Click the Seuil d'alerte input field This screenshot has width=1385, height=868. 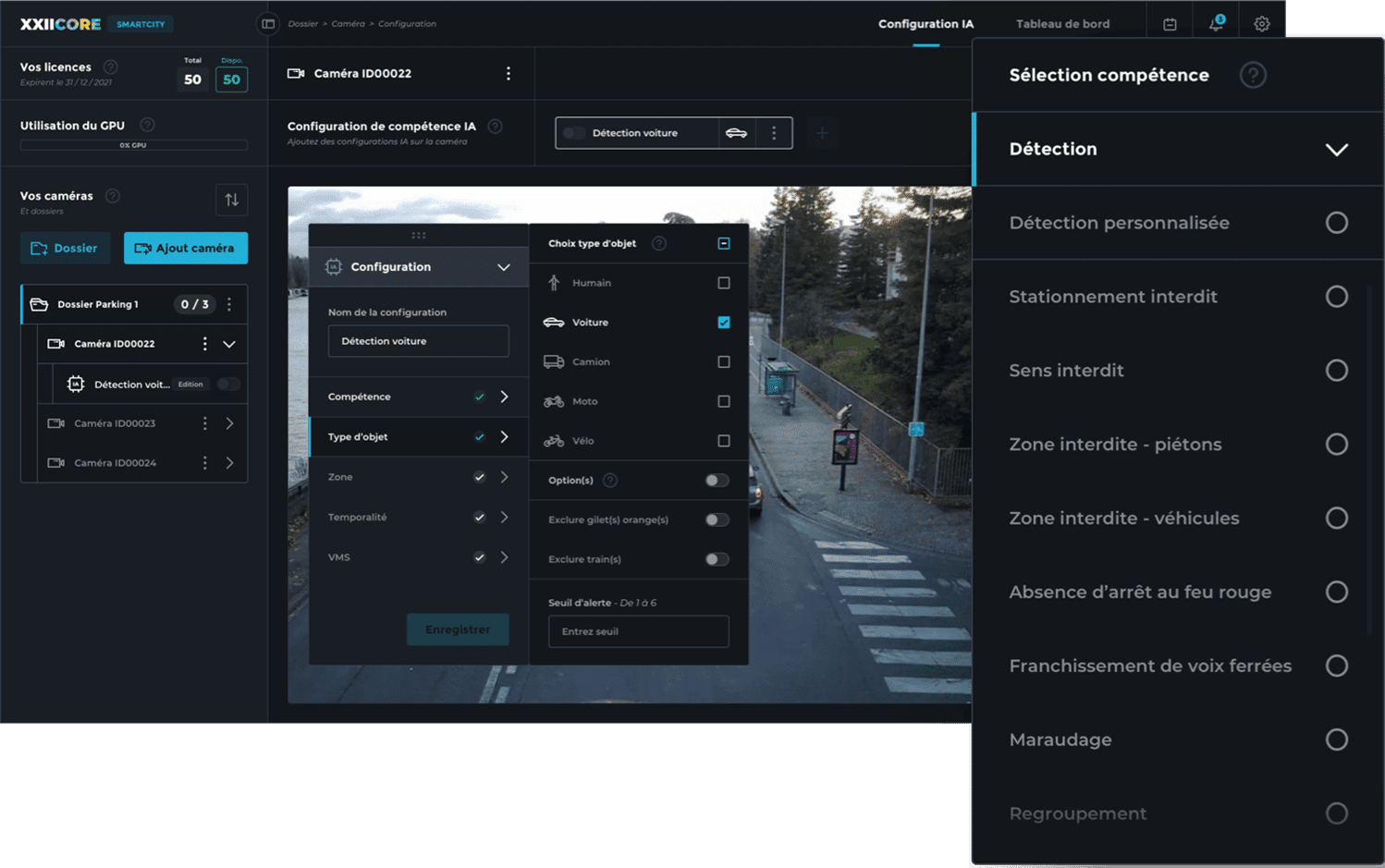638,631
